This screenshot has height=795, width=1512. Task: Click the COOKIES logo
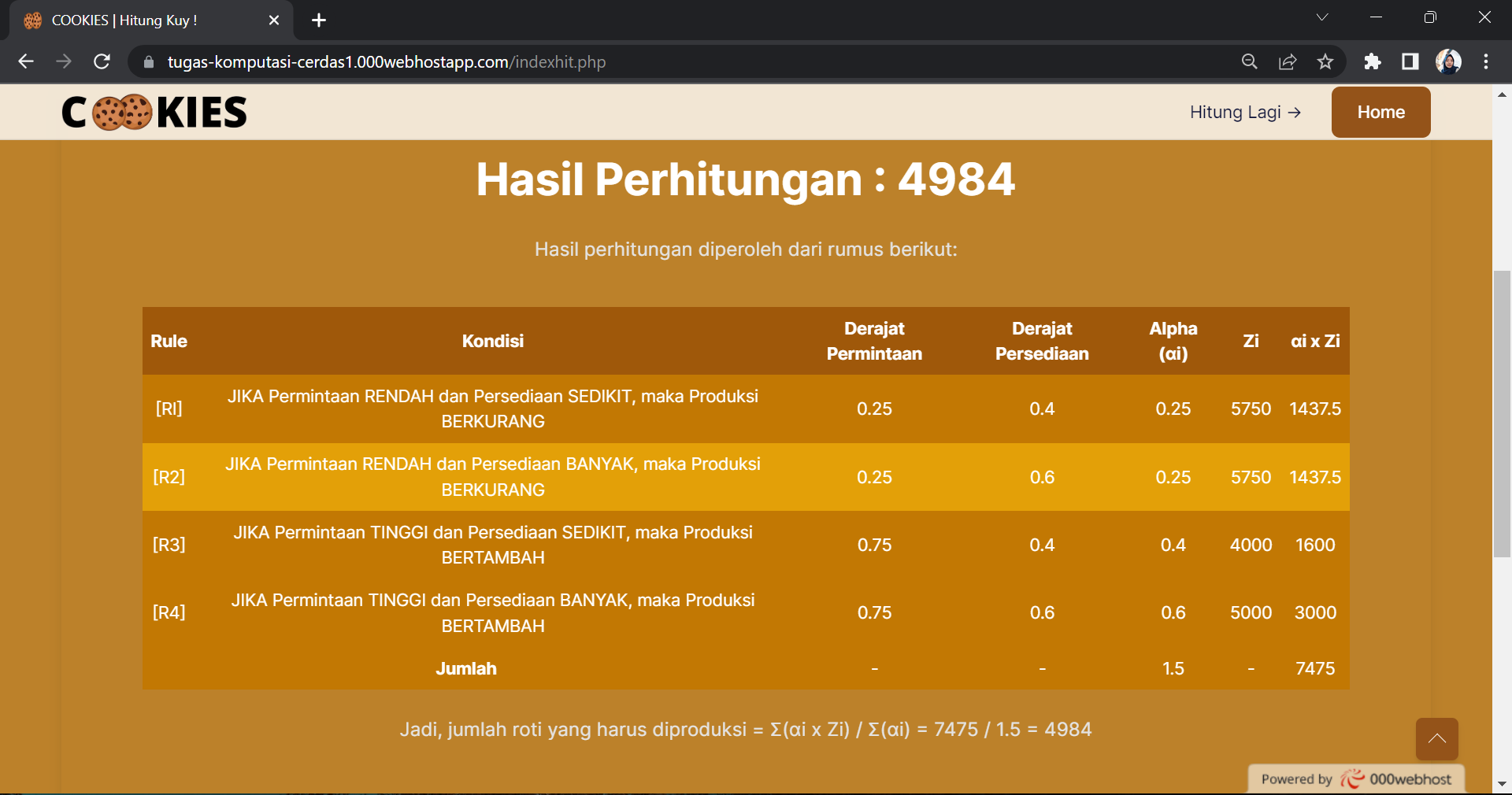(x=154, y=112)
